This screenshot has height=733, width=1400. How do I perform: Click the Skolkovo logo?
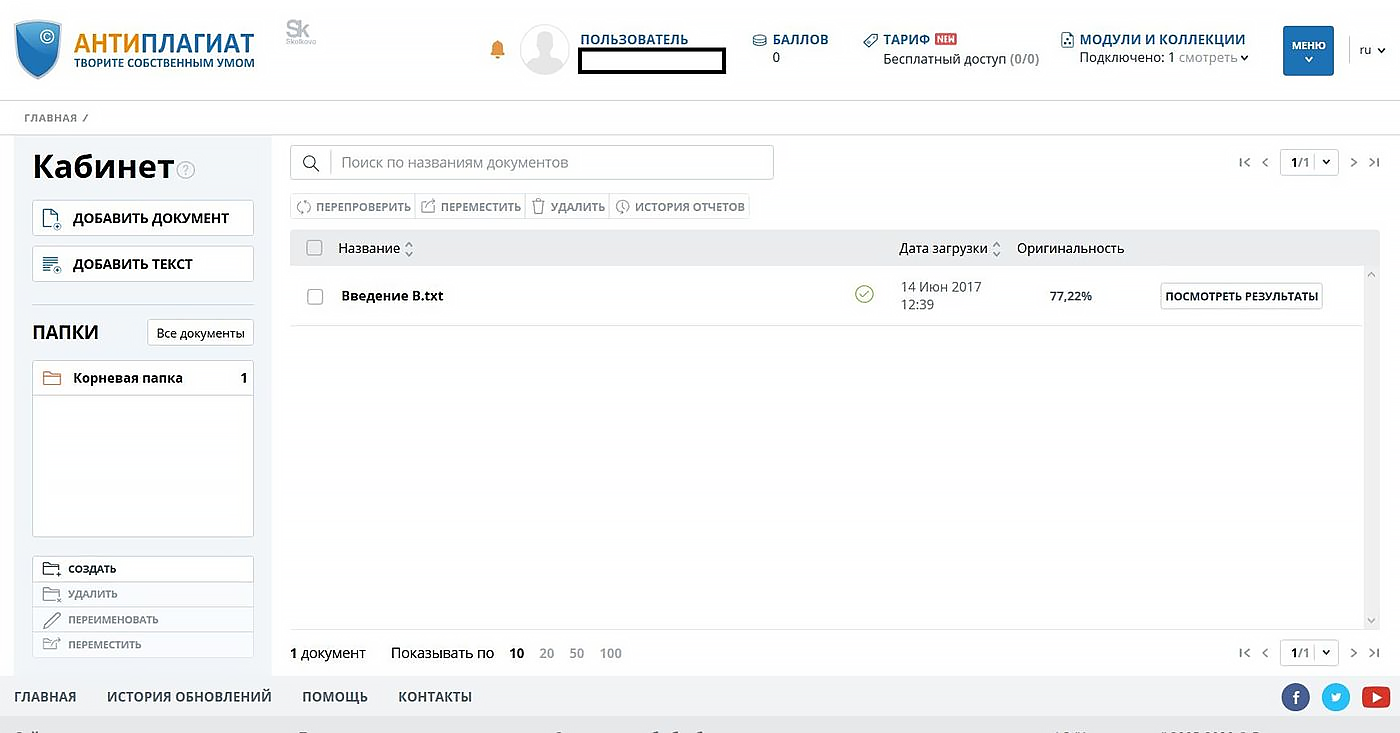coord(299,31)
